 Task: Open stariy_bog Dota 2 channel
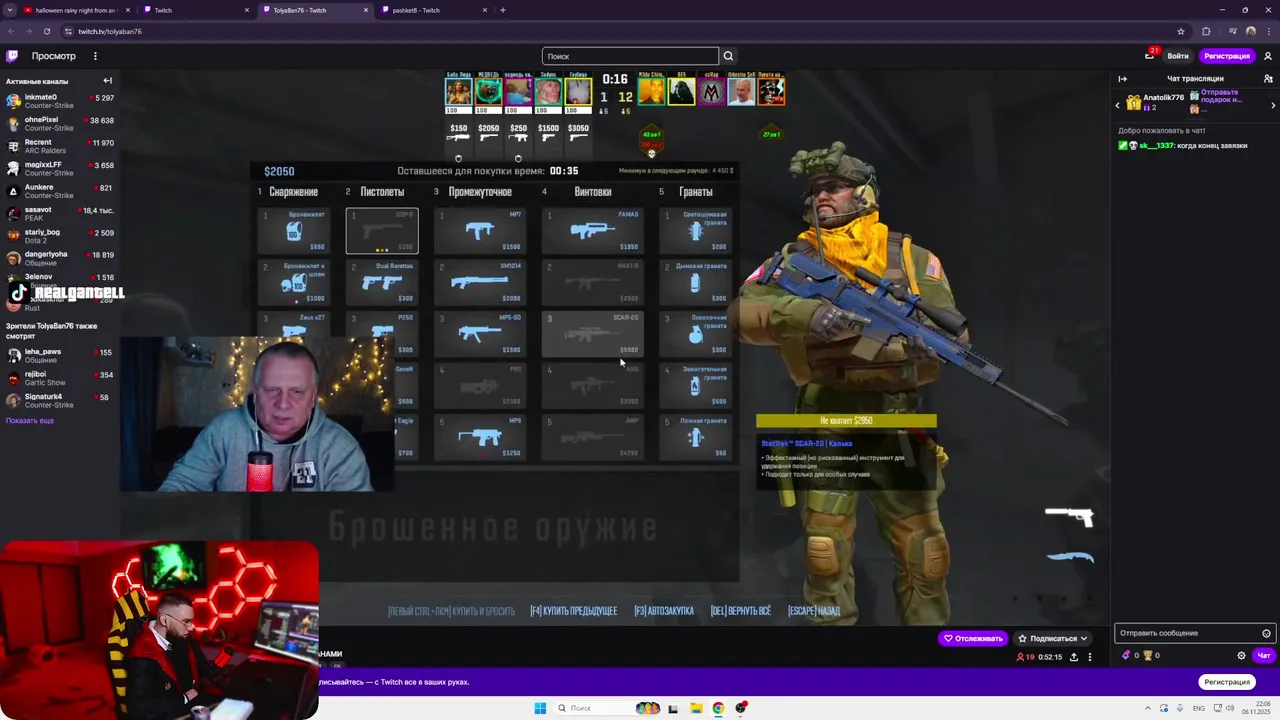click(60, 236)
